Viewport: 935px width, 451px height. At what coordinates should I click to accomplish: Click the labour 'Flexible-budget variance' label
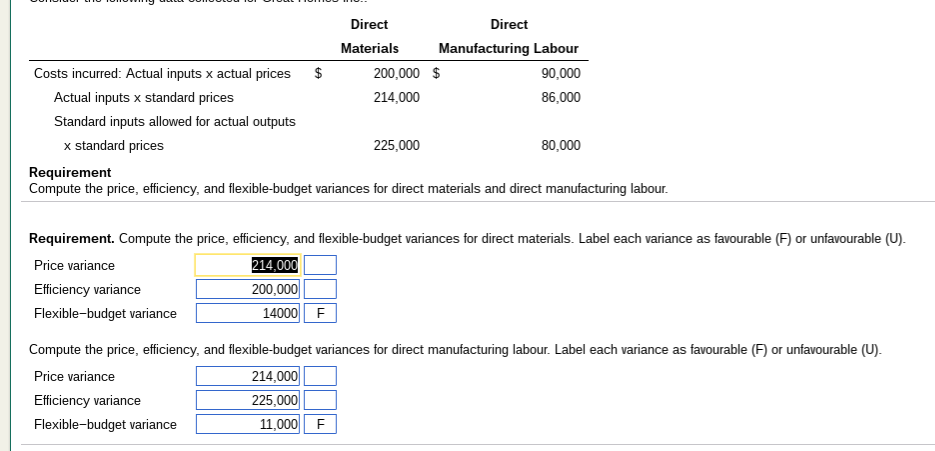tap(105, 424)
